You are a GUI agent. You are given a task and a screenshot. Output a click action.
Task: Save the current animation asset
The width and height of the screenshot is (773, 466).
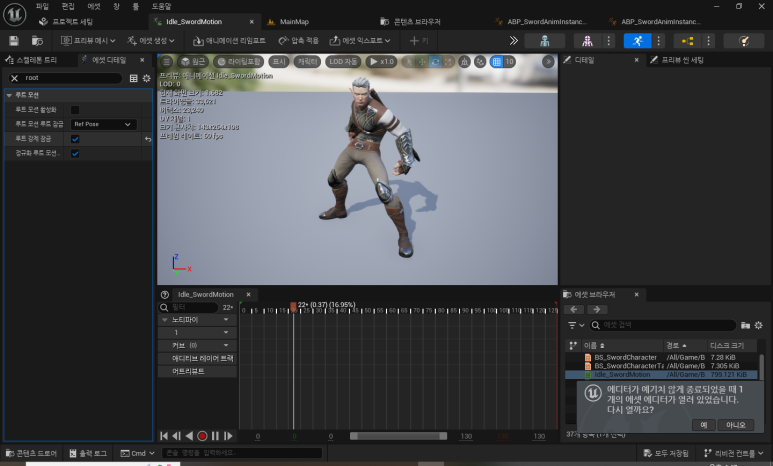click(14, 40)
